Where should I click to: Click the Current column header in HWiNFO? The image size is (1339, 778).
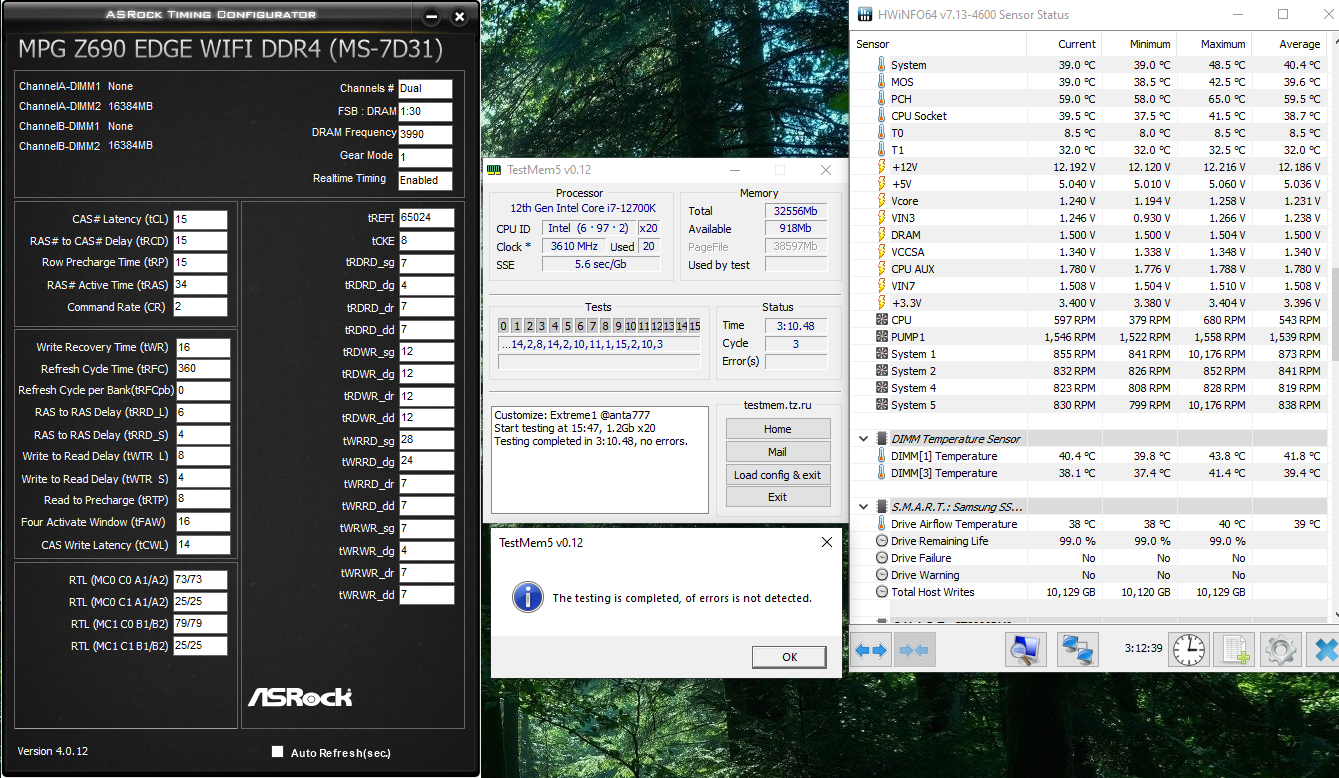click(x=1065, y=44)
